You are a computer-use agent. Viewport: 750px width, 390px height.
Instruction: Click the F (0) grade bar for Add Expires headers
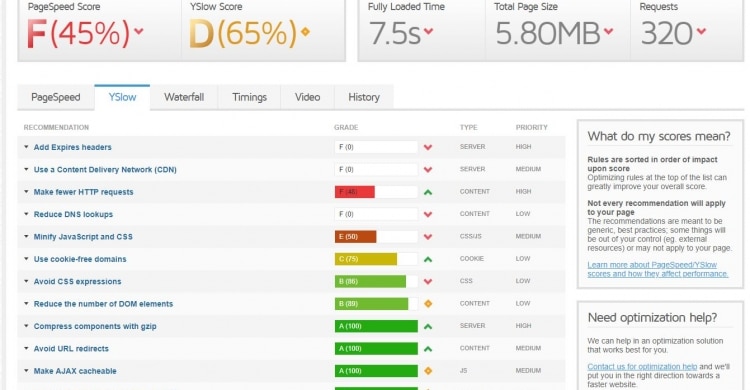coord(376,147)
